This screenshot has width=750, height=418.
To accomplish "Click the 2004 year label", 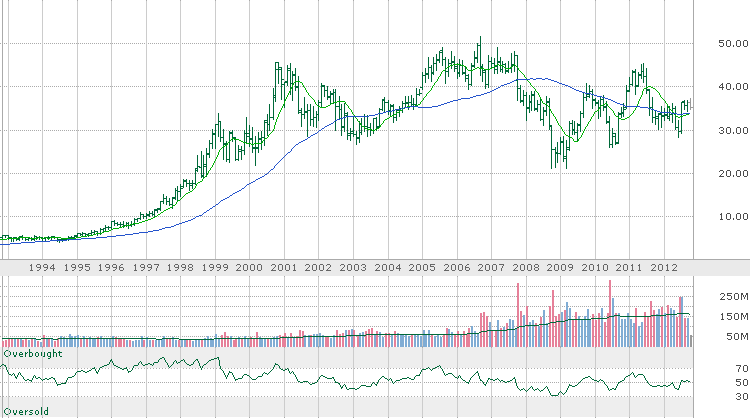I will [x=388, y=268].
